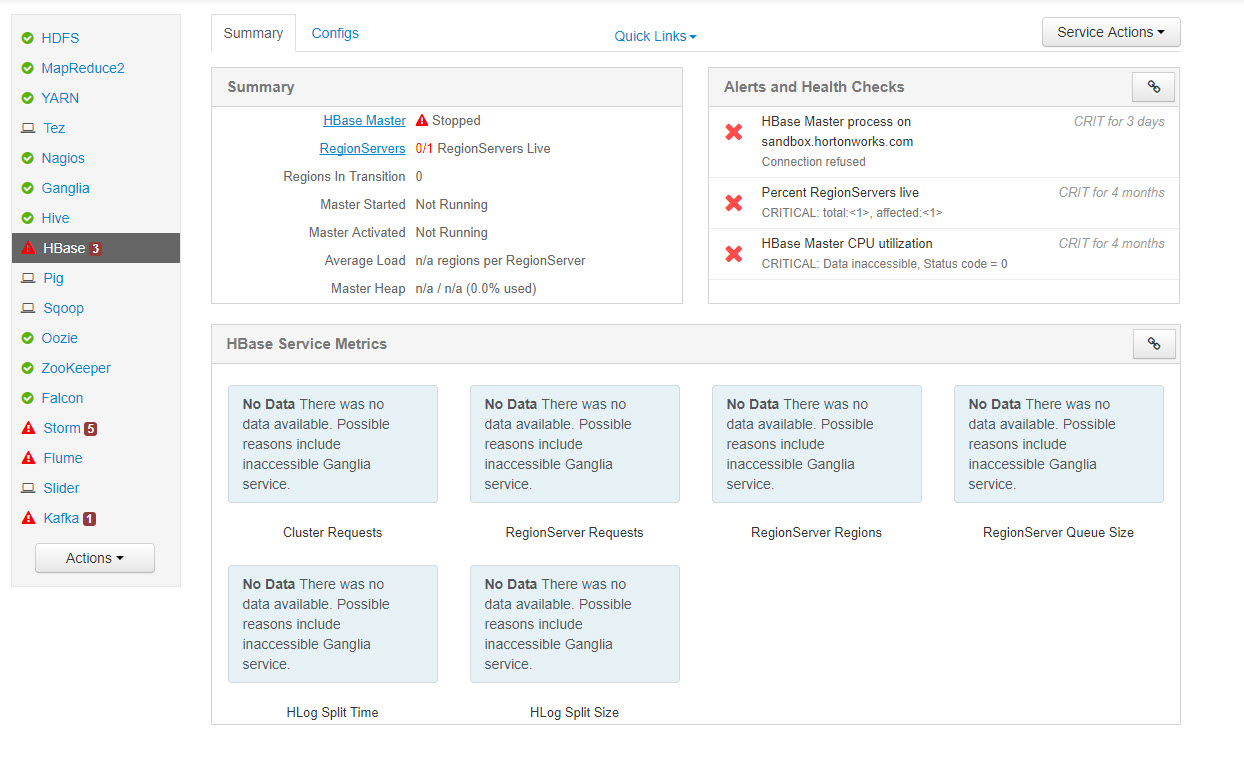
Task: Click the HBase Master link in Summary
Action: coord(364,120)
